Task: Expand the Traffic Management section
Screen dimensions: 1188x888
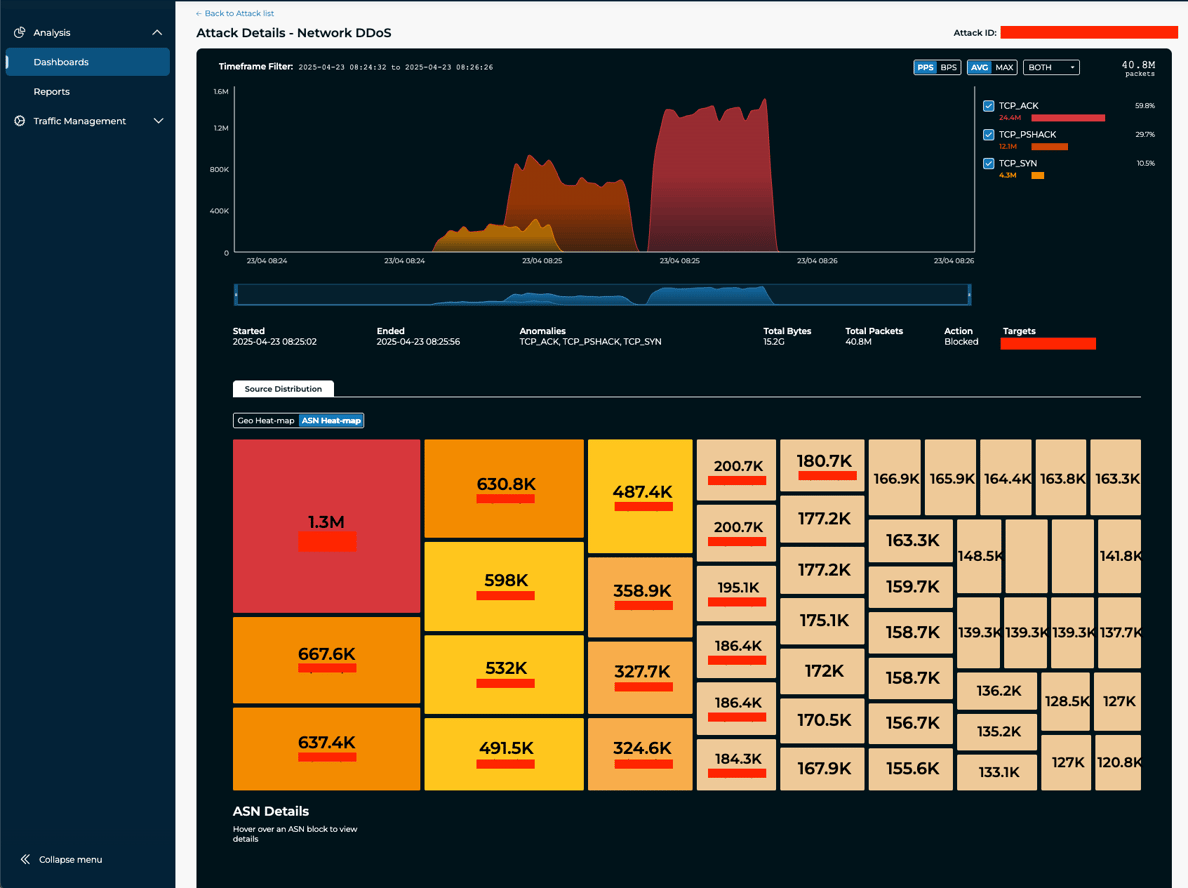Action: (x=158, y=120)
